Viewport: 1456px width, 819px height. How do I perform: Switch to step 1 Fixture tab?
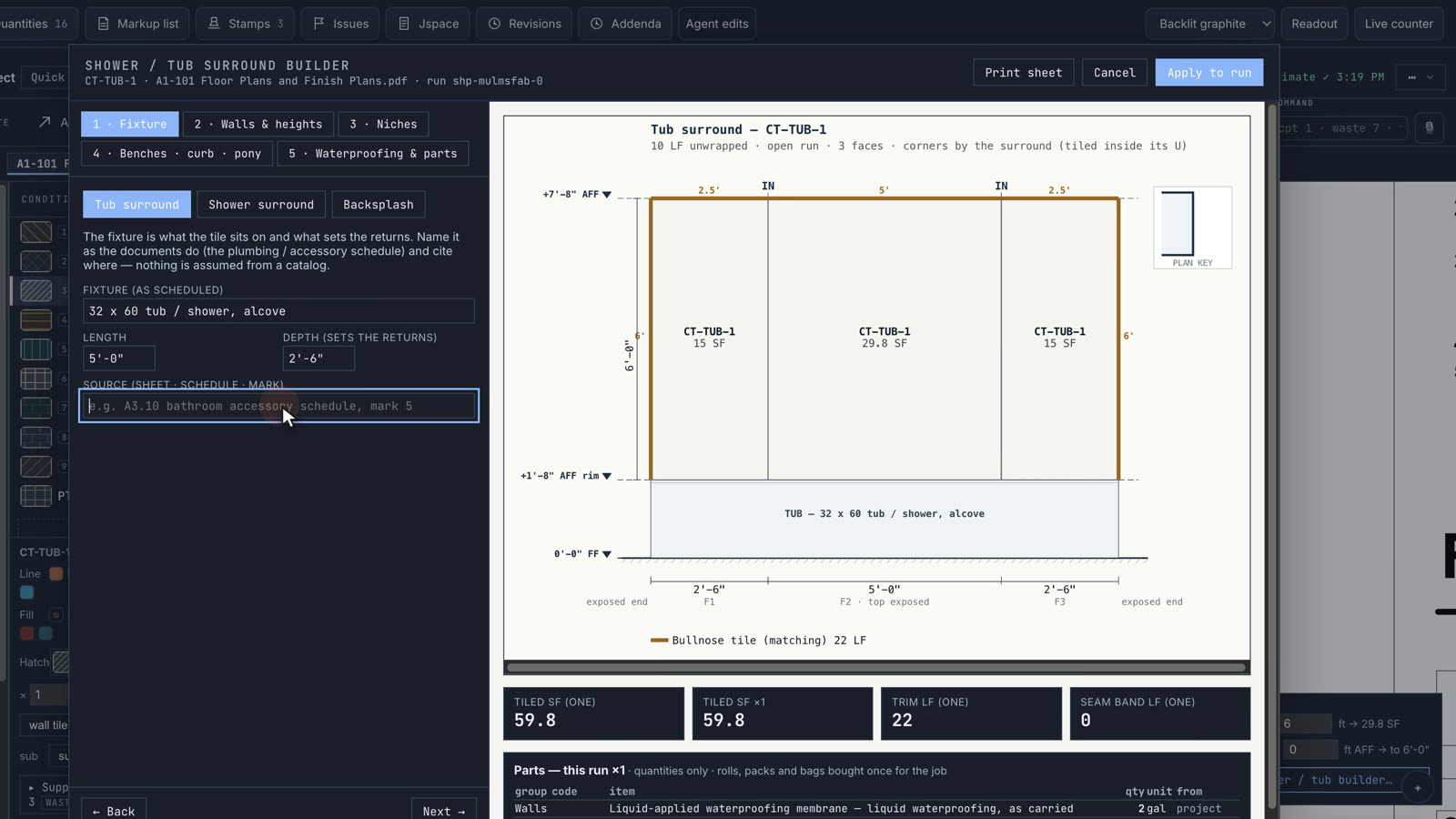[x=129, y=124]
